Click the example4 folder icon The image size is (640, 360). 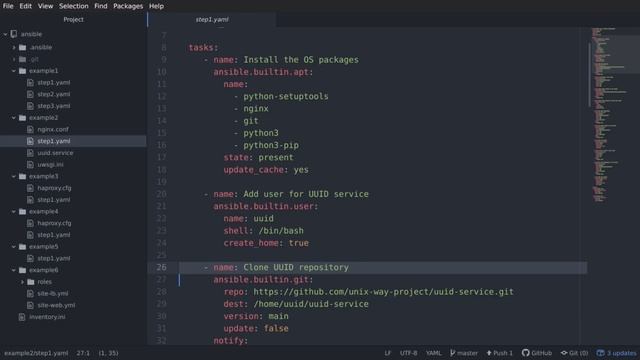[22, 212]
